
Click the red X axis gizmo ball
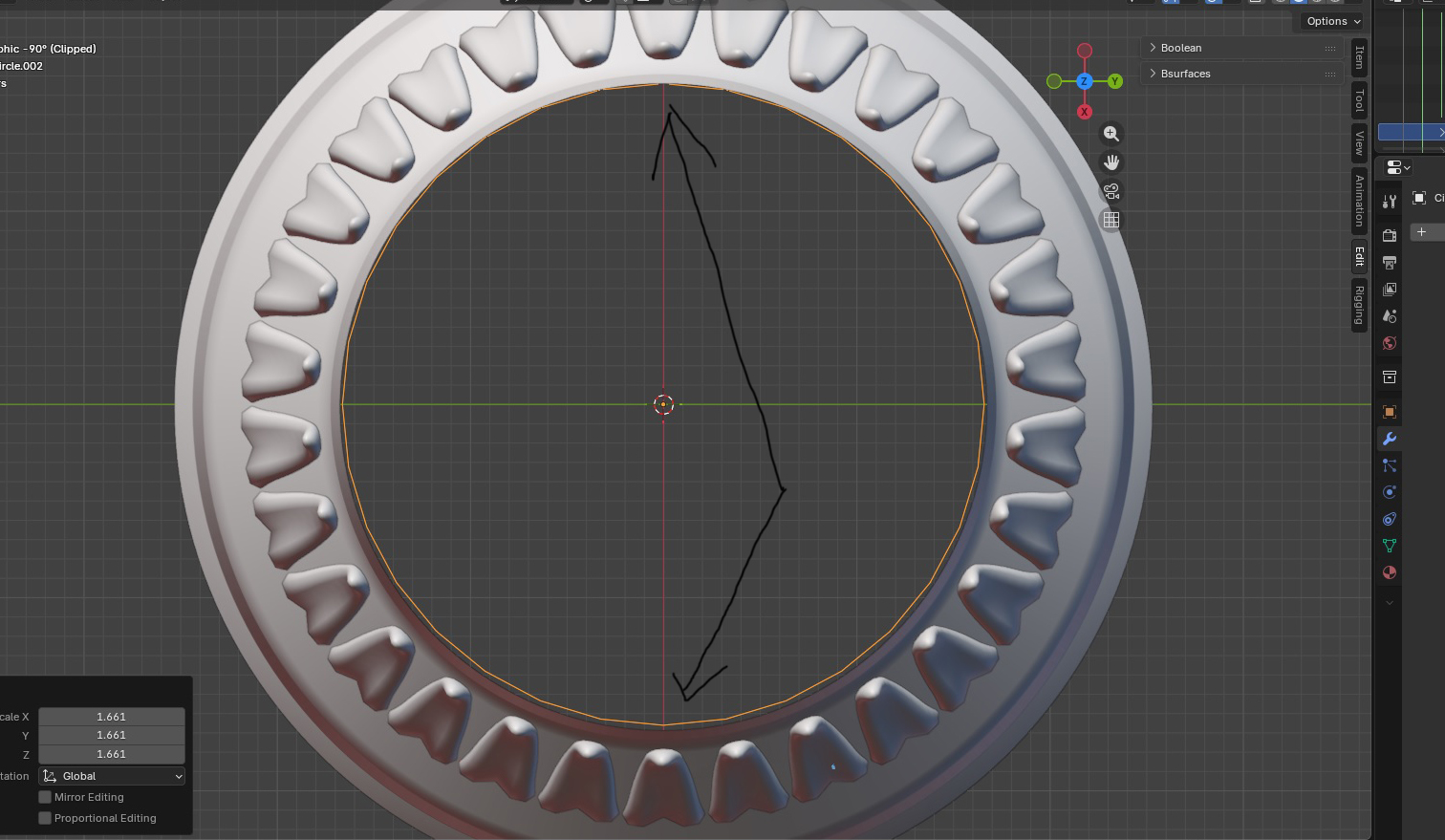1084,112
